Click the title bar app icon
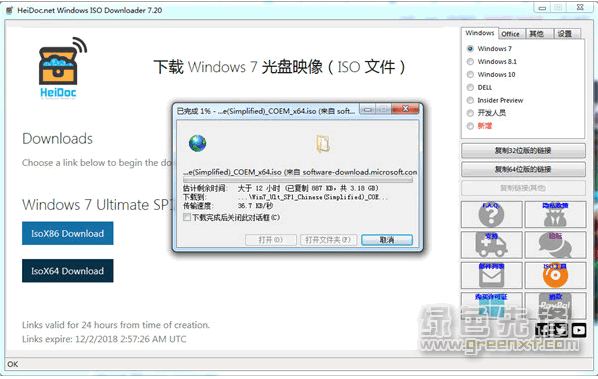 click(x=10, y=10)
